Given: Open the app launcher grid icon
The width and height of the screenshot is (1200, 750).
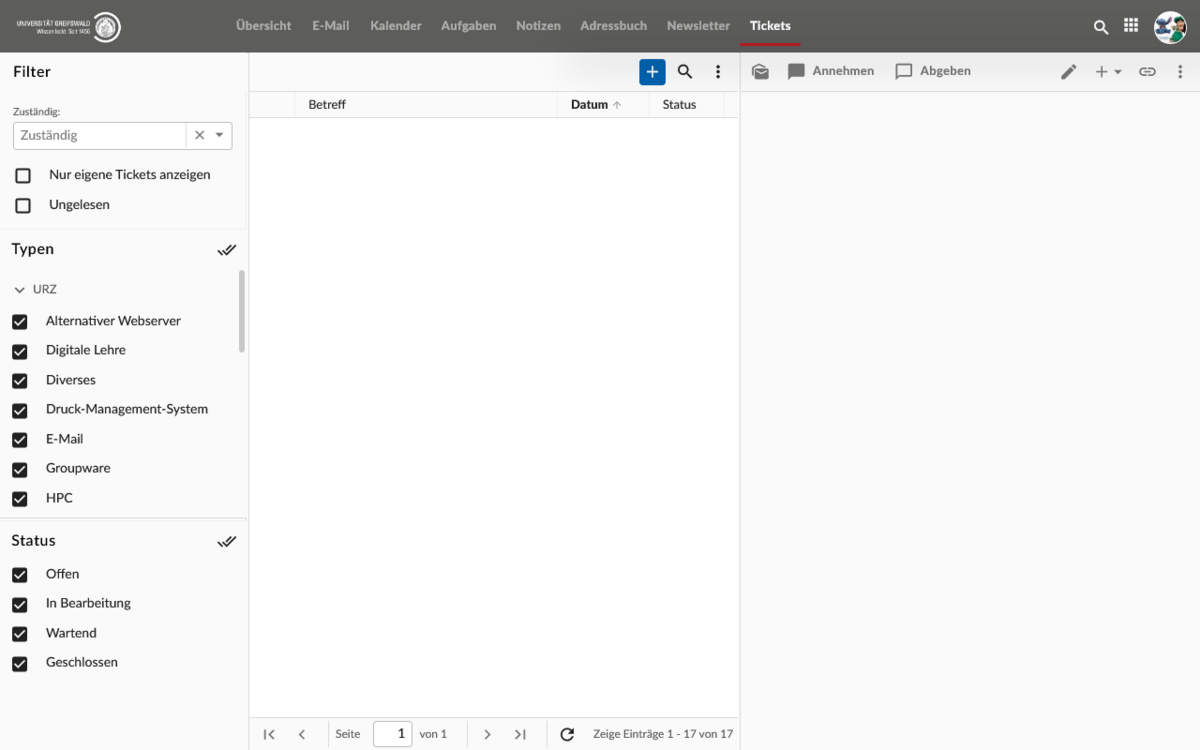Looking at the screenshot, I should tap(1131, 27).
